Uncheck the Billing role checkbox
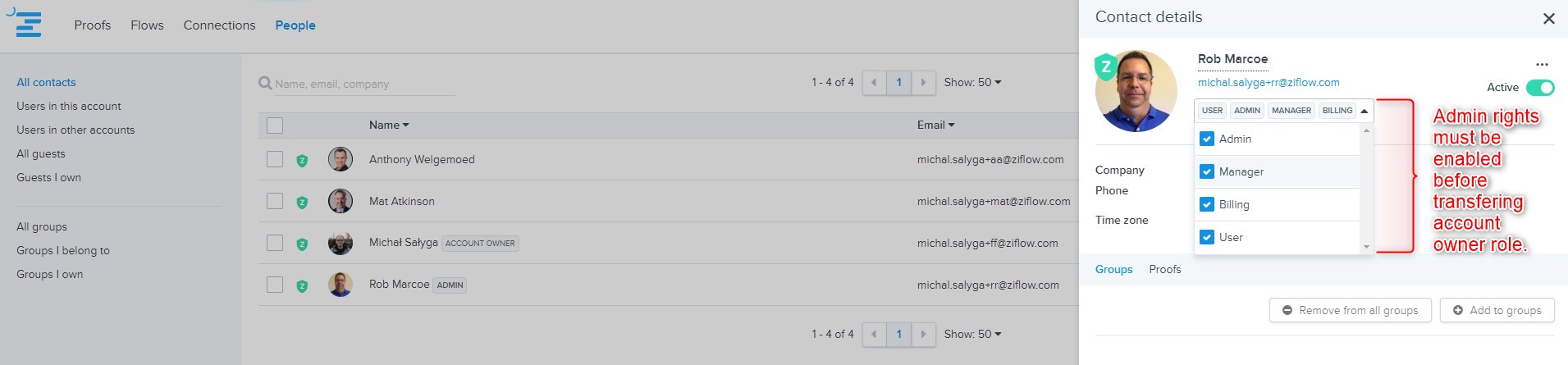This screenshot has height=365, width=1568. [x=1206, y=204]
